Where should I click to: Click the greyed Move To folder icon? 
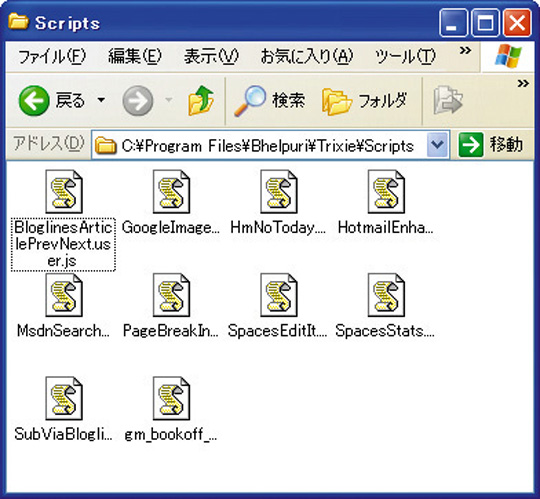tap(448, 100)
